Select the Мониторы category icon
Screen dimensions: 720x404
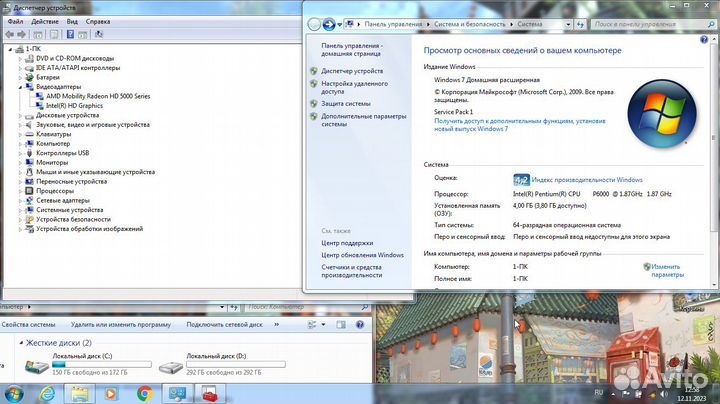tap(29, 163)
